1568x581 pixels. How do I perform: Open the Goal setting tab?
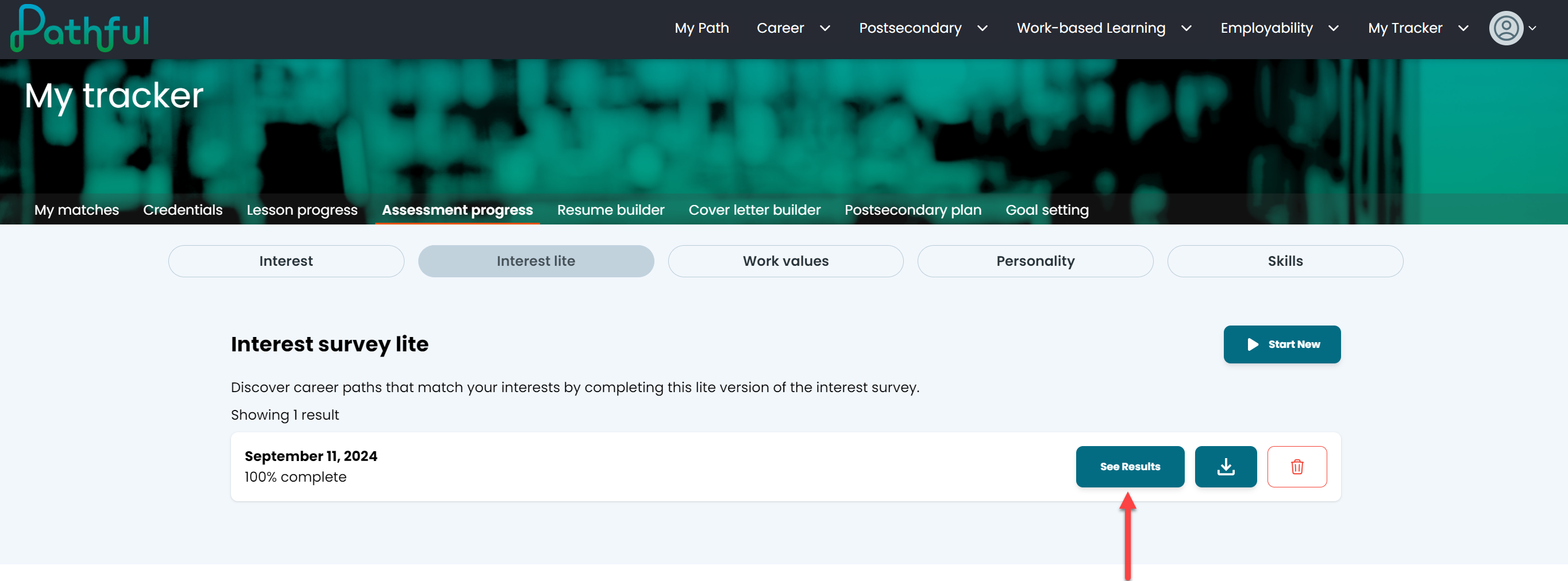pyautogui.click(x=1047, y=210)
